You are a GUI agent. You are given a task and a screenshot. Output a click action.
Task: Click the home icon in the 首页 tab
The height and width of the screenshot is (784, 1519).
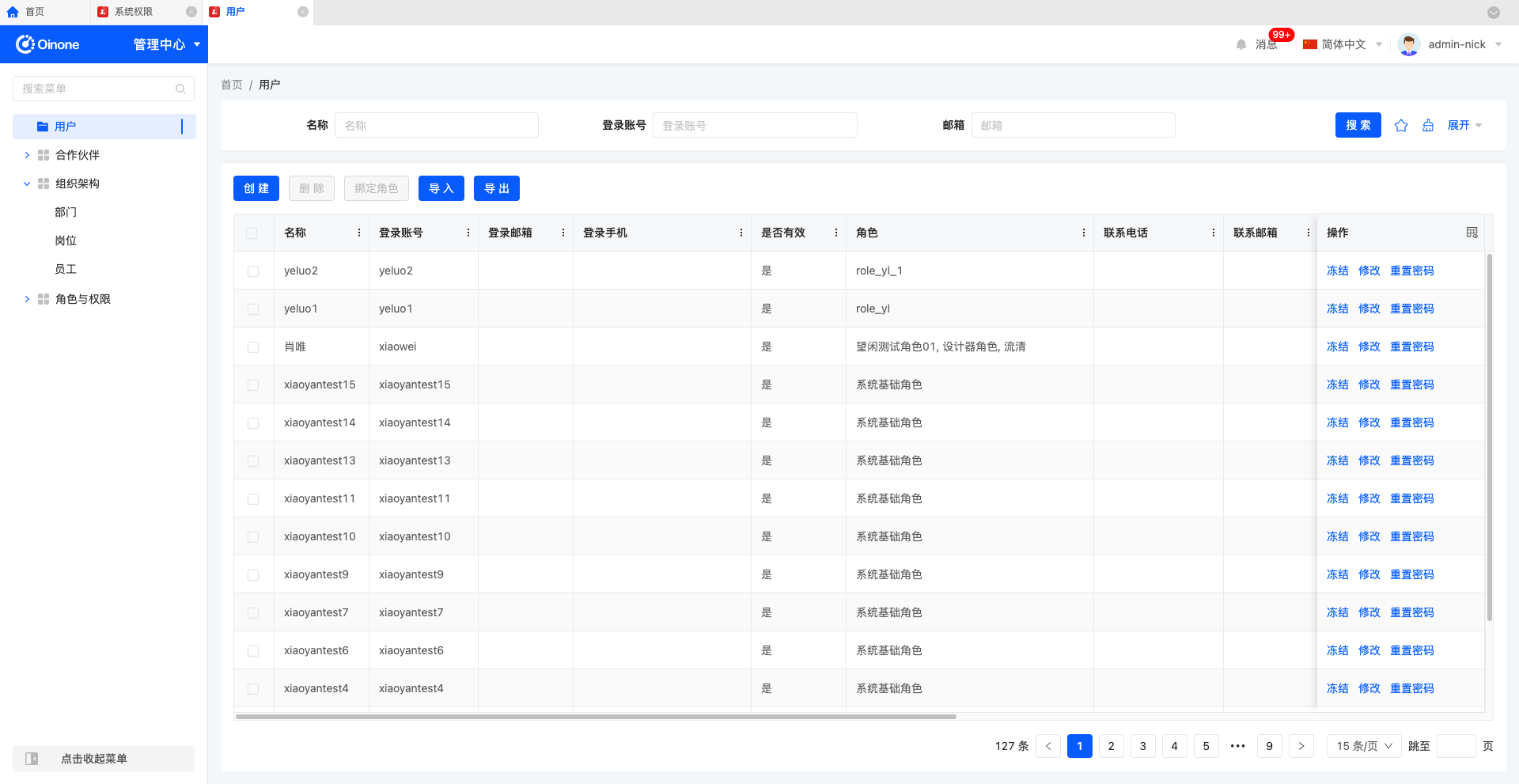13,12
